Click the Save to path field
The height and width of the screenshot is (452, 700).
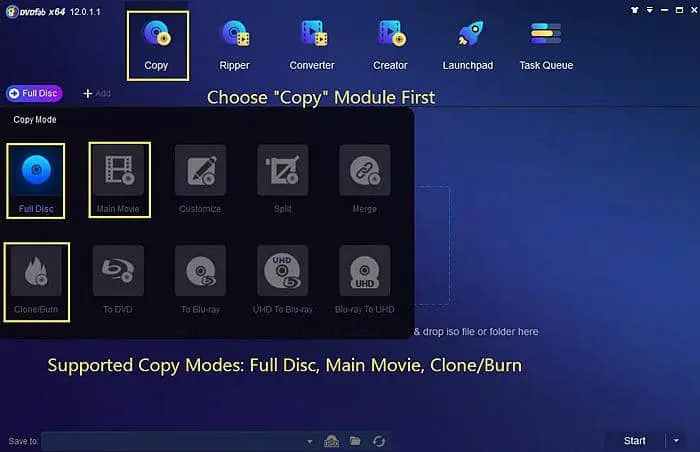179,441
